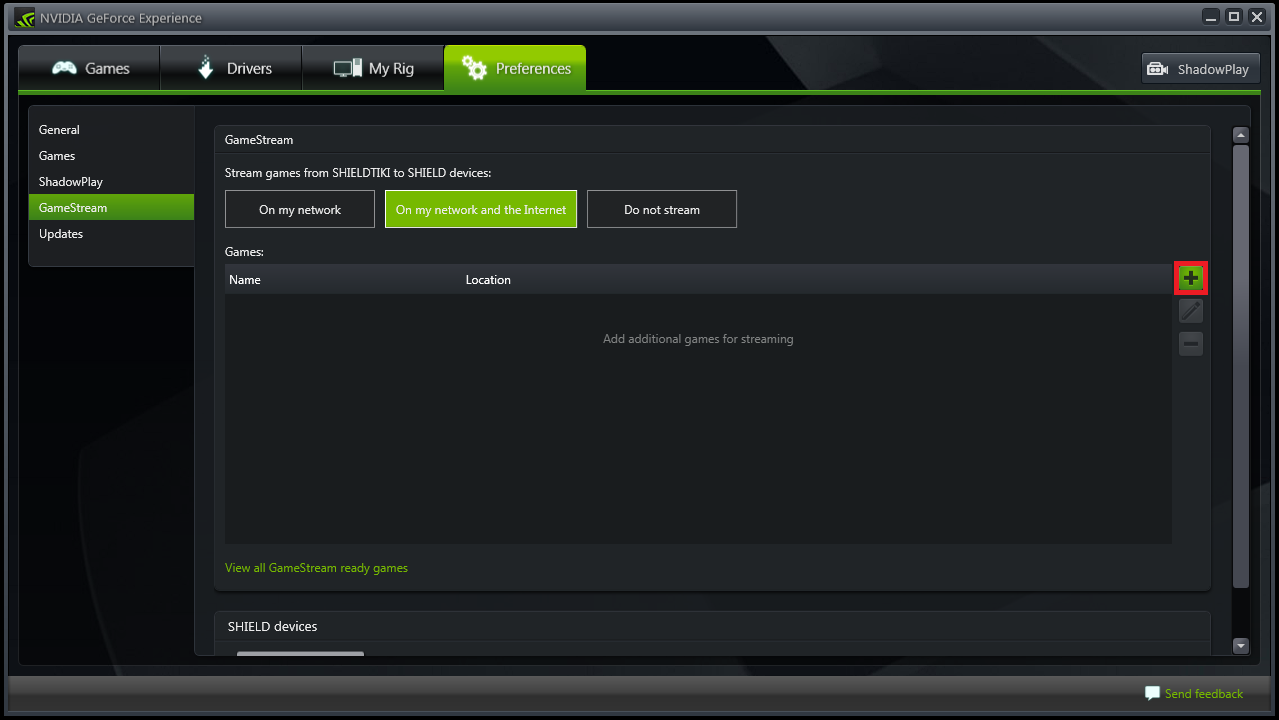The width and height of the screenshot is (1279, 720).
Task: Choose the Do not stream option
Action: point(662,209)
